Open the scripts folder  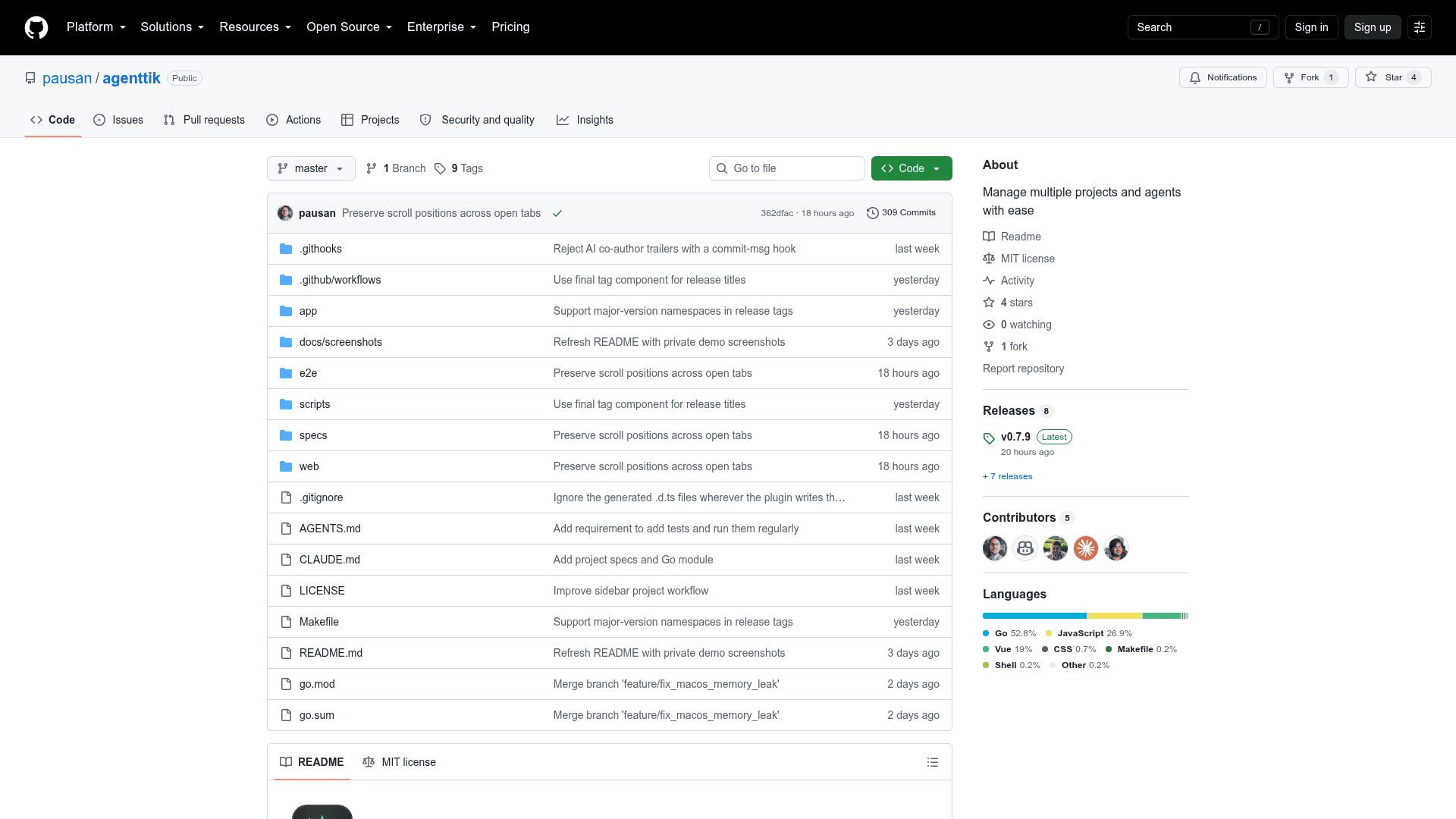pos(315,404)
